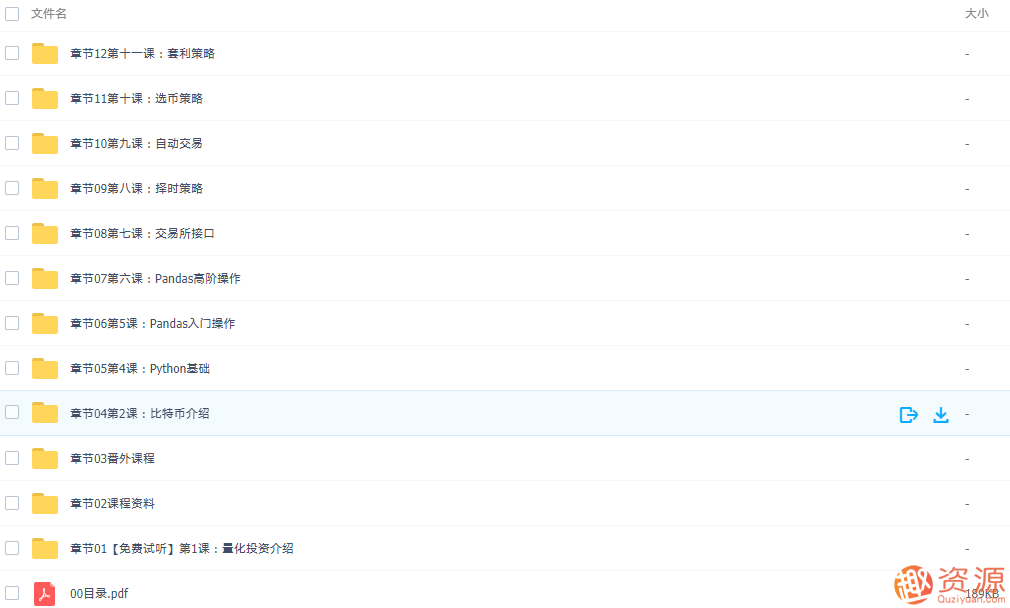The image size is (1010, 608).
Task: Click folder icon for 章节05 Python基础
Action: 45,368
